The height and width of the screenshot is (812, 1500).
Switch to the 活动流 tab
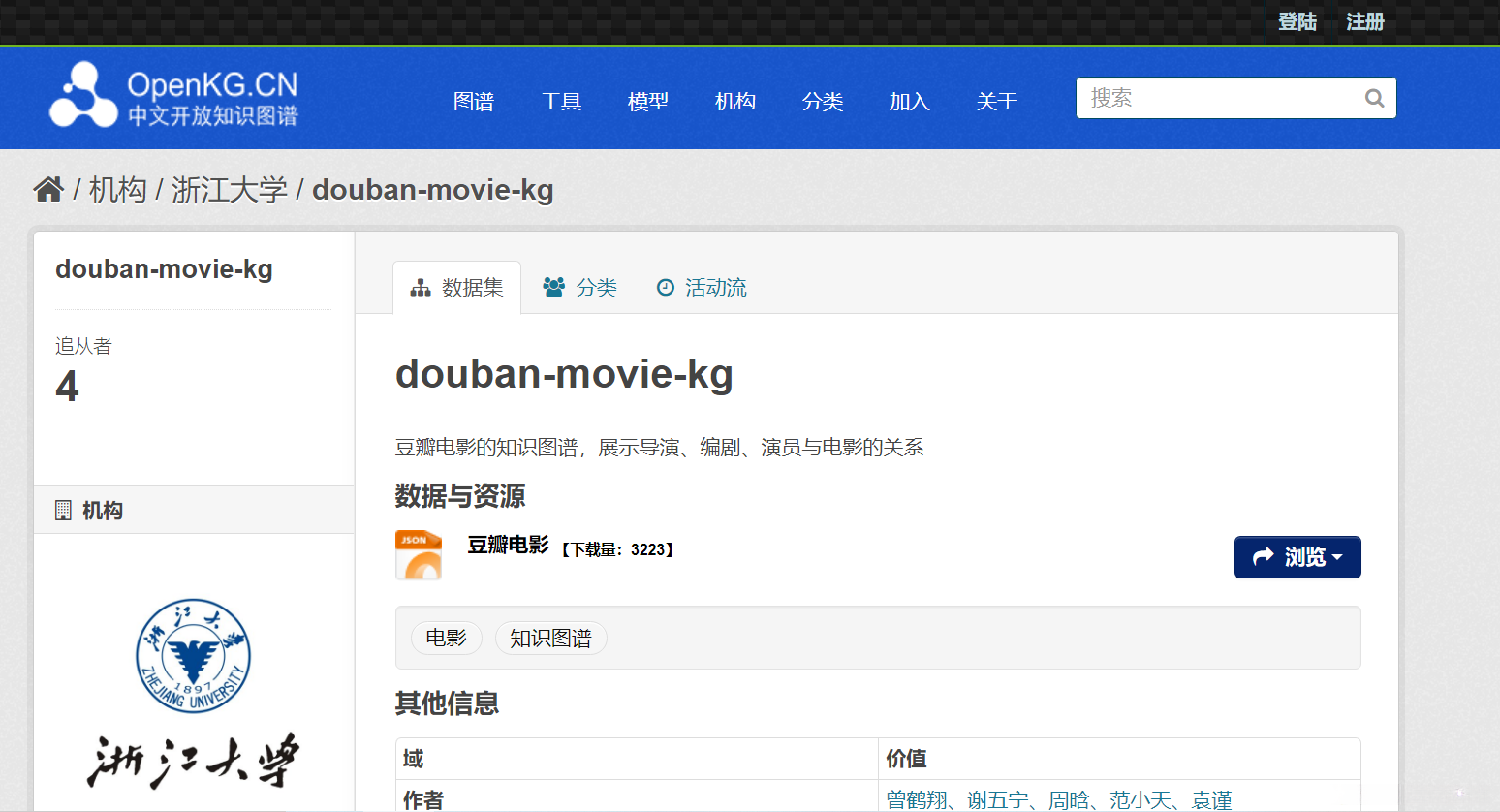[702, 288]
